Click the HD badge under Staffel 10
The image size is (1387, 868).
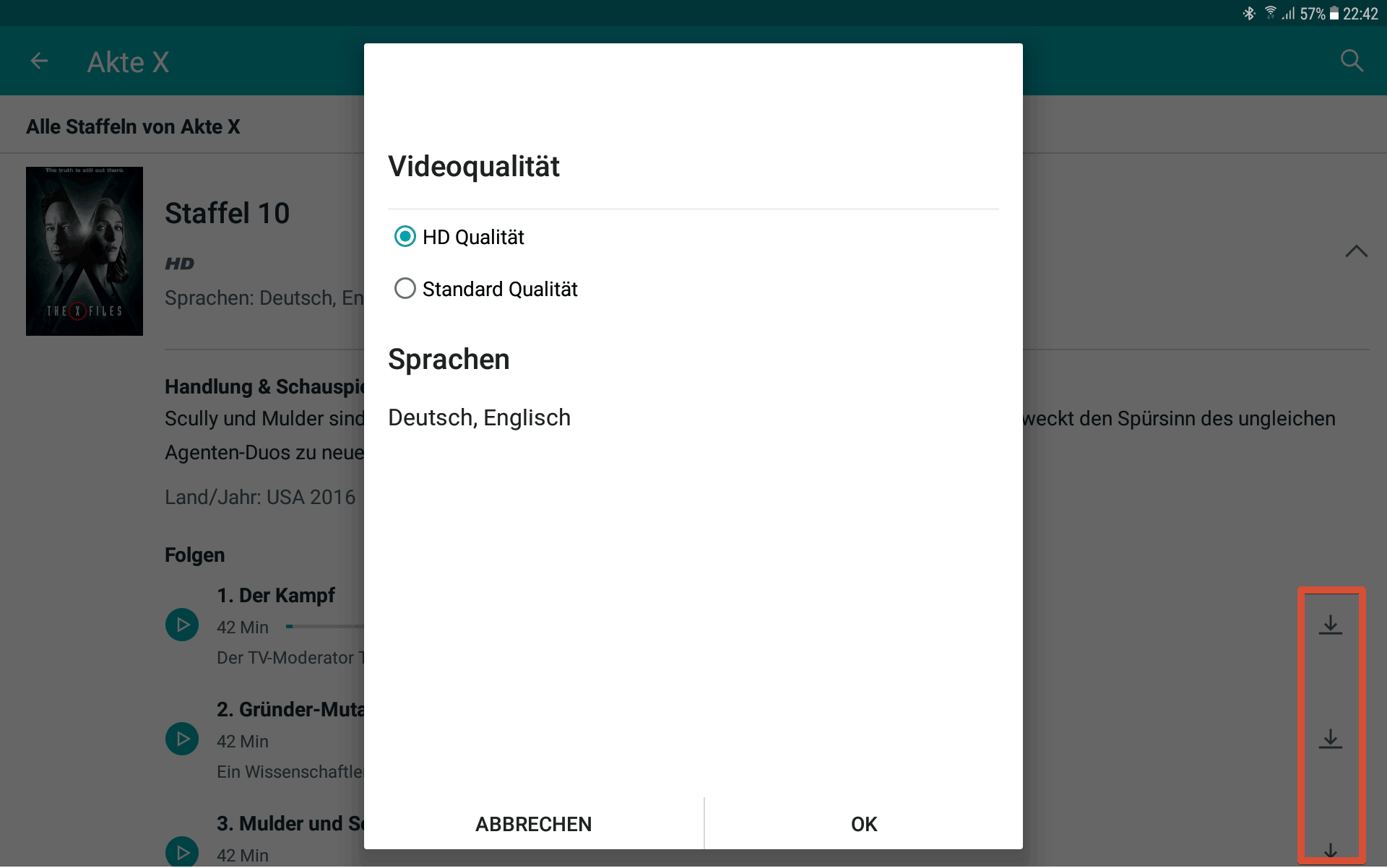[x=179, y=264]
